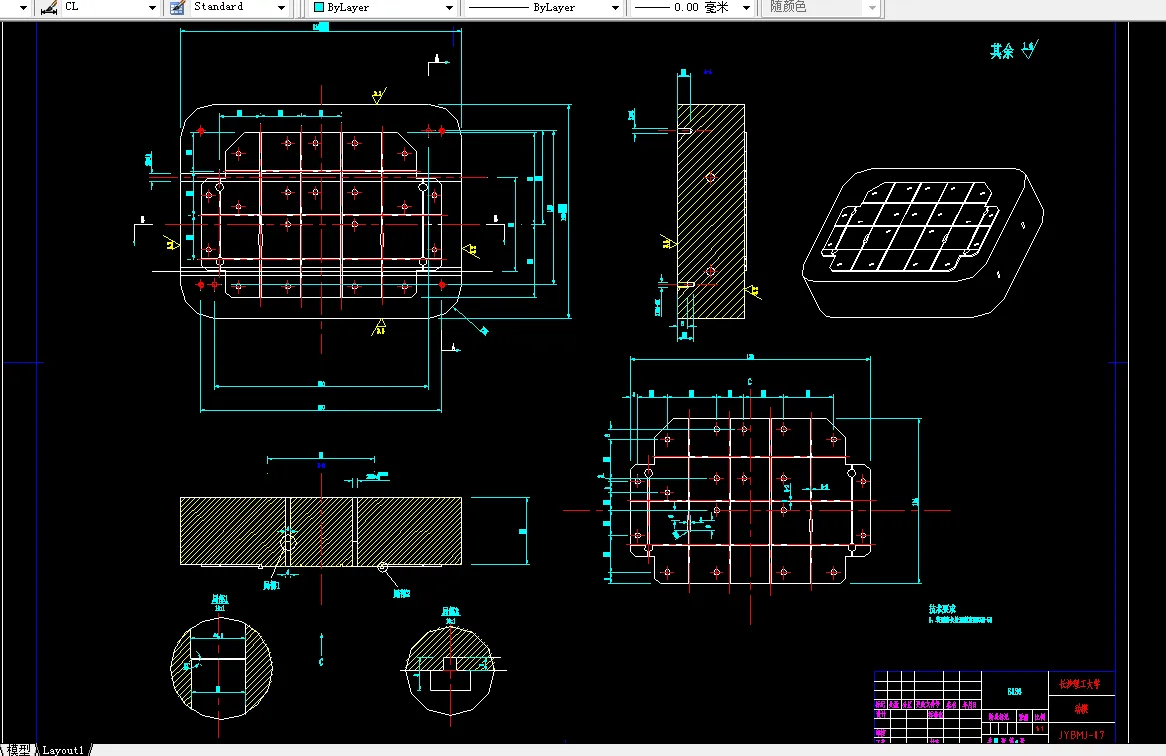This screenshot has width=1166, height=756.
Task: Click the cyan ByLayer color swatch
Action: click(319, 7)
